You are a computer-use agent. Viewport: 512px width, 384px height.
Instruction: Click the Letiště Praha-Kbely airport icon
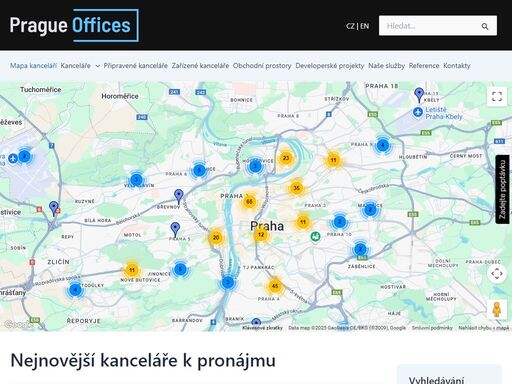pyautogui.click(x=418, y=112)
